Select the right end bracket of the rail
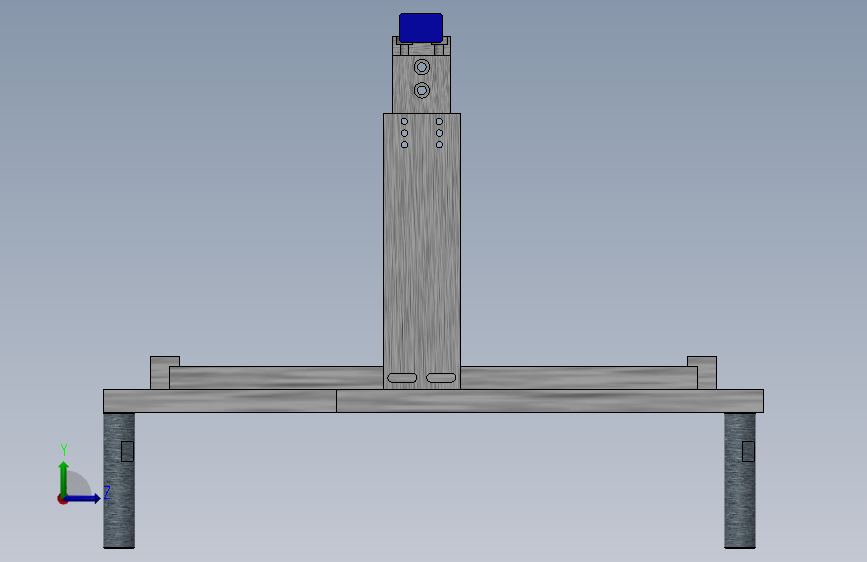Image resolution: width=867 pixels, height=562 pixels. pyautogui.click(x=706, y=373)
